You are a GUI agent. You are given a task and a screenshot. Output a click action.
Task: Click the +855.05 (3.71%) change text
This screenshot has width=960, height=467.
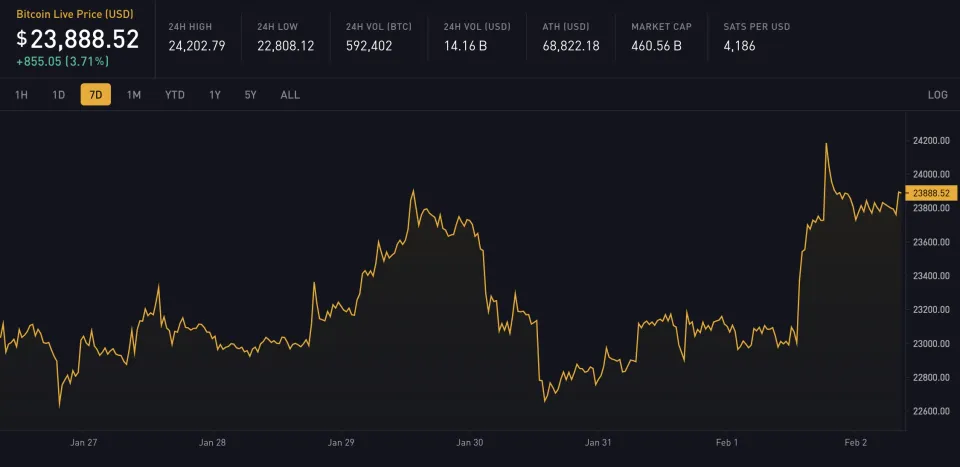click(63, 62)
